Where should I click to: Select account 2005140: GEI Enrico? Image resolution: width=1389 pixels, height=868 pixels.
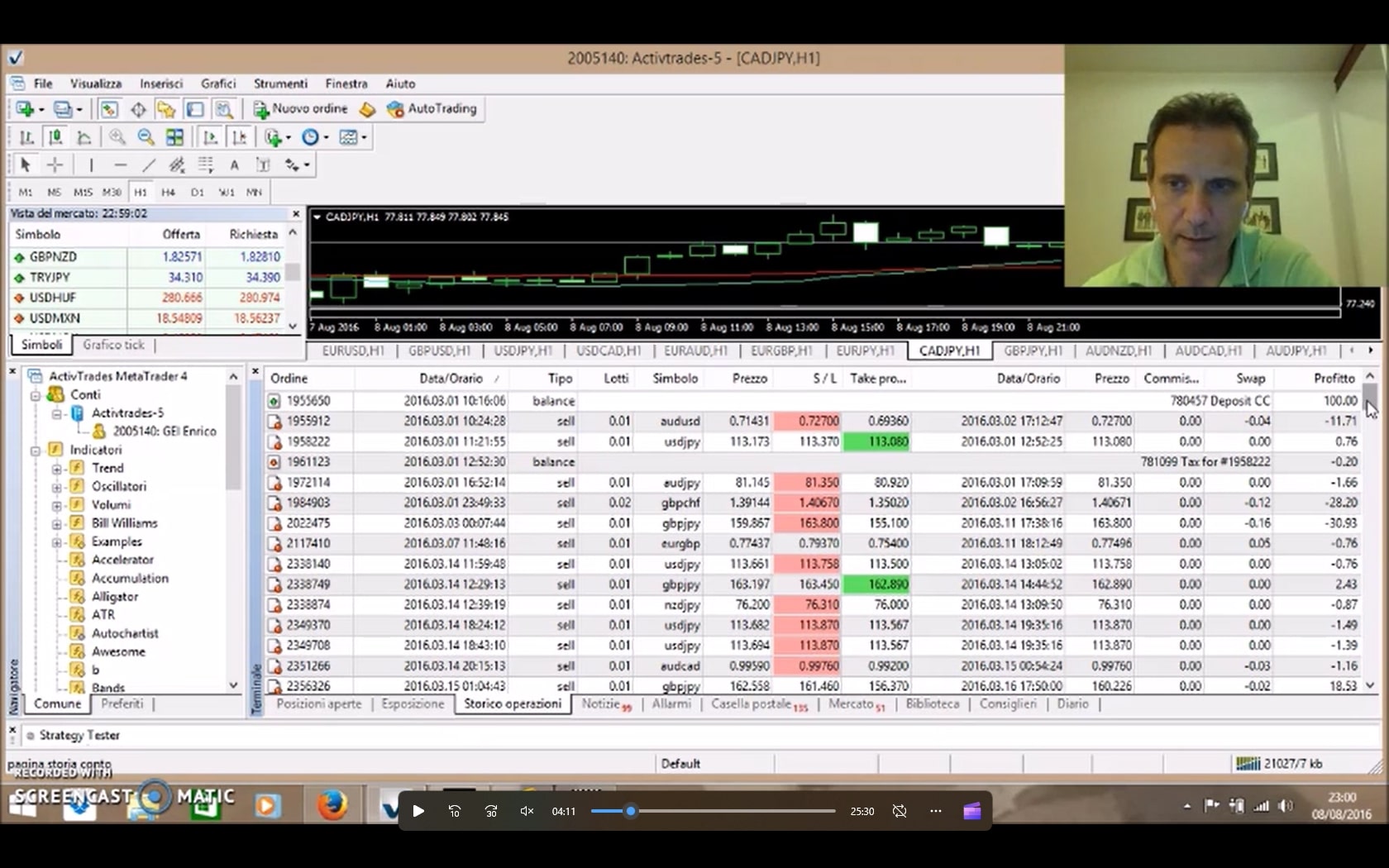(164, 432)
